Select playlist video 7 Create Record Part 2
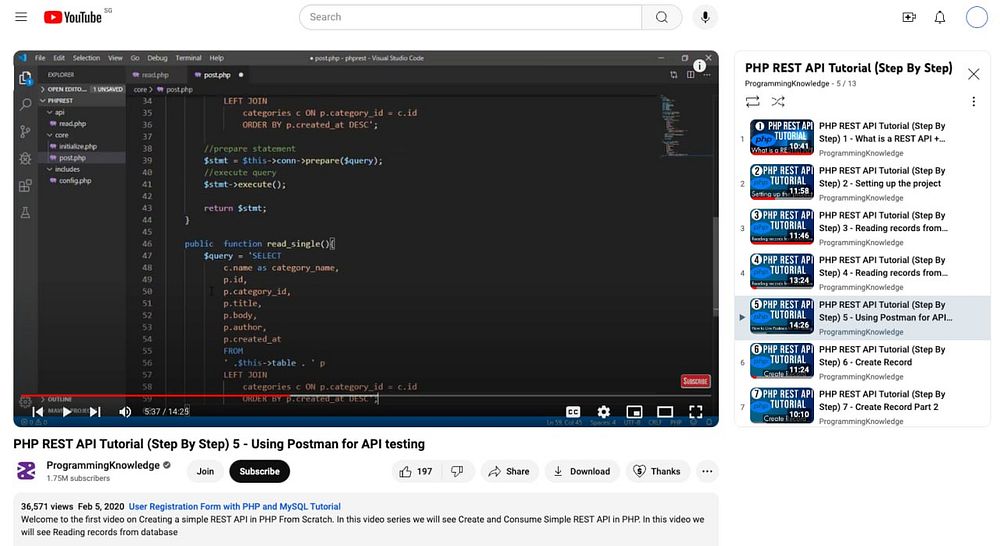Screen dimensions: 1000x546 (x=862, y=406)
